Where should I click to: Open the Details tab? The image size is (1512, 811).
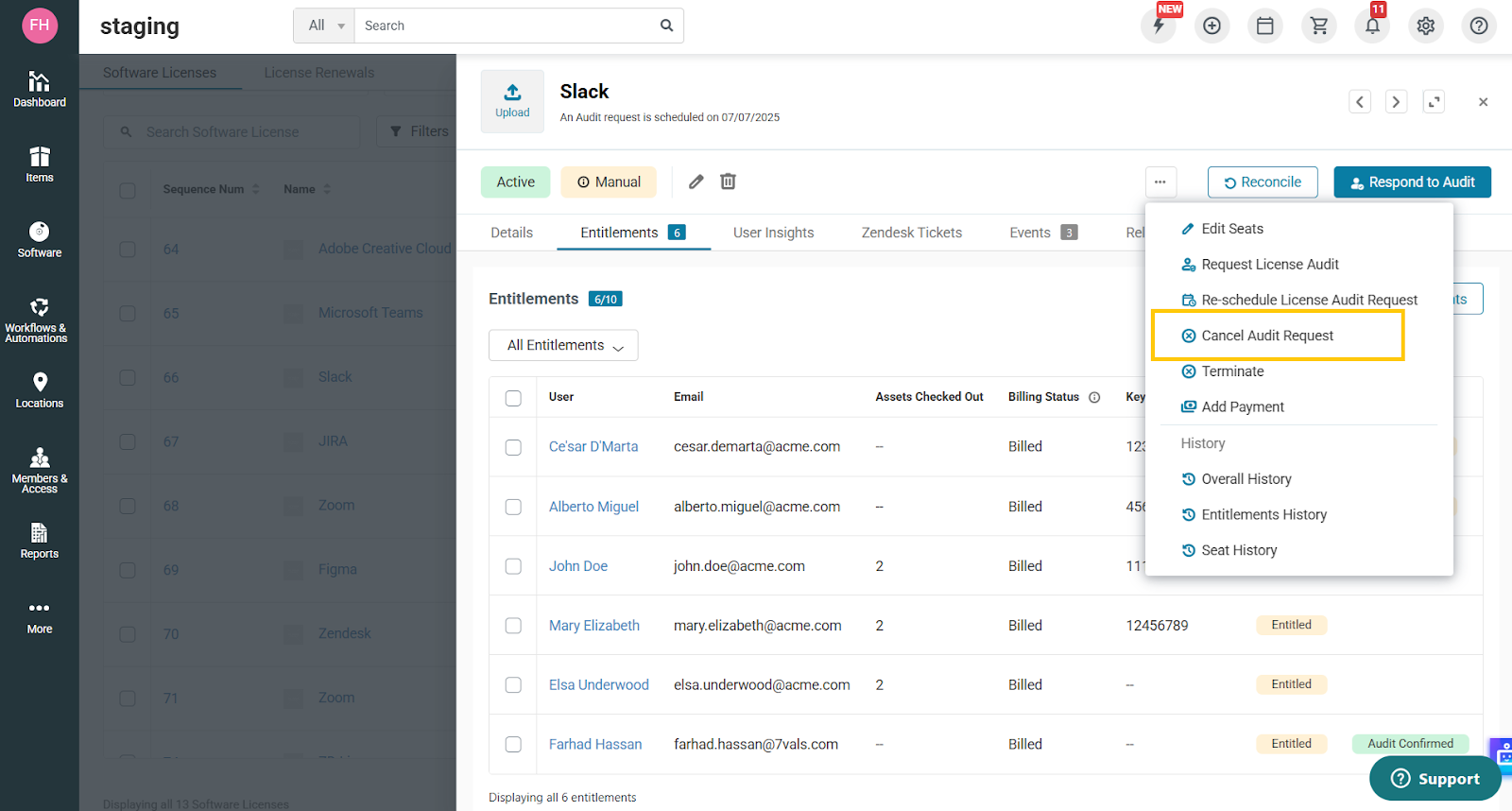pos(511,233)
